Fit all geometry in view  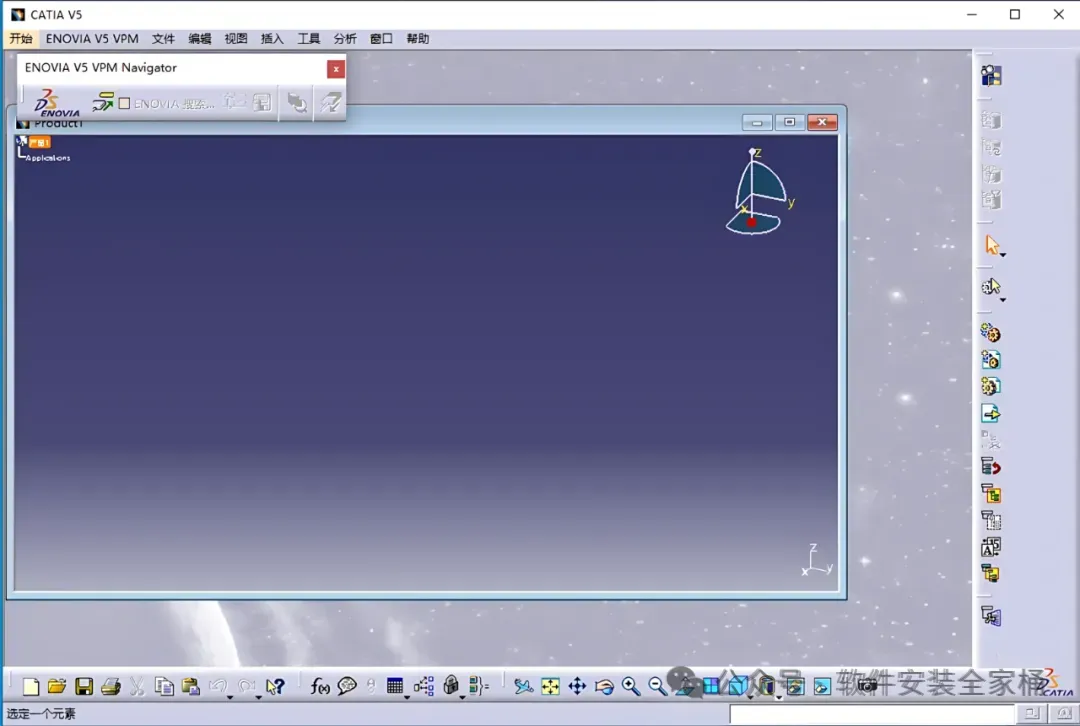tap(550, 686)
